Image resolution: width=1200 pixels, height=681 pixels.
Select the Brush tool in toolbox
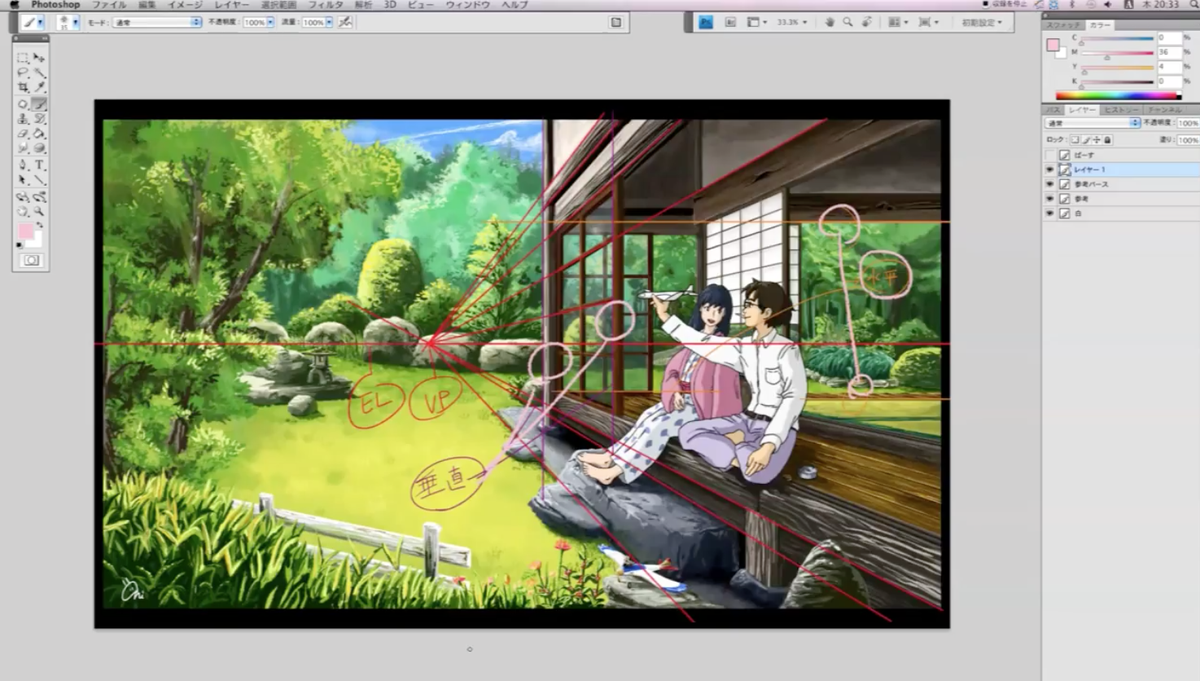point(39,104)
